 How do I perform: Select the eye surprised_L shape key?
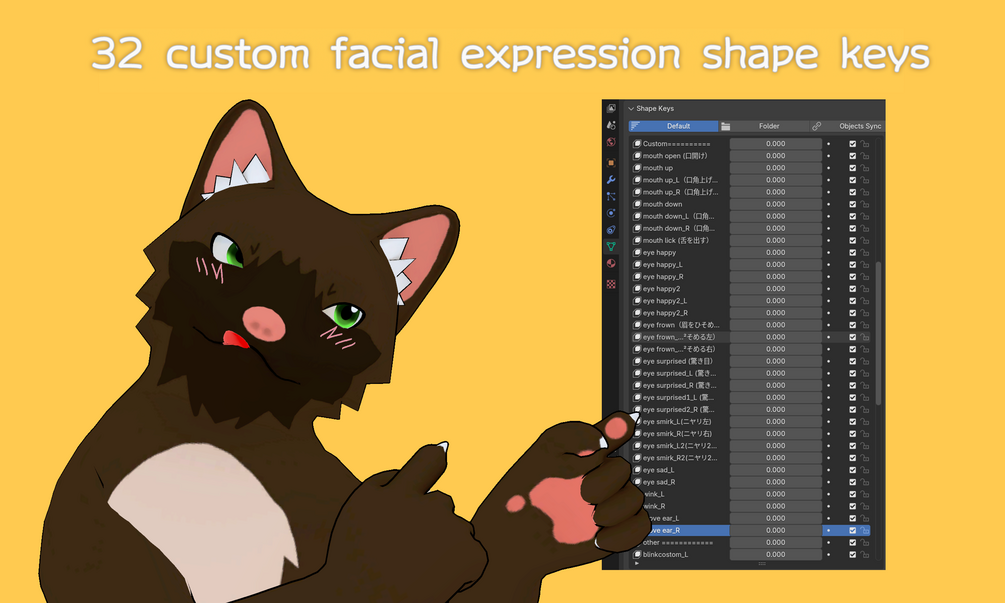[x=679, y=374]
